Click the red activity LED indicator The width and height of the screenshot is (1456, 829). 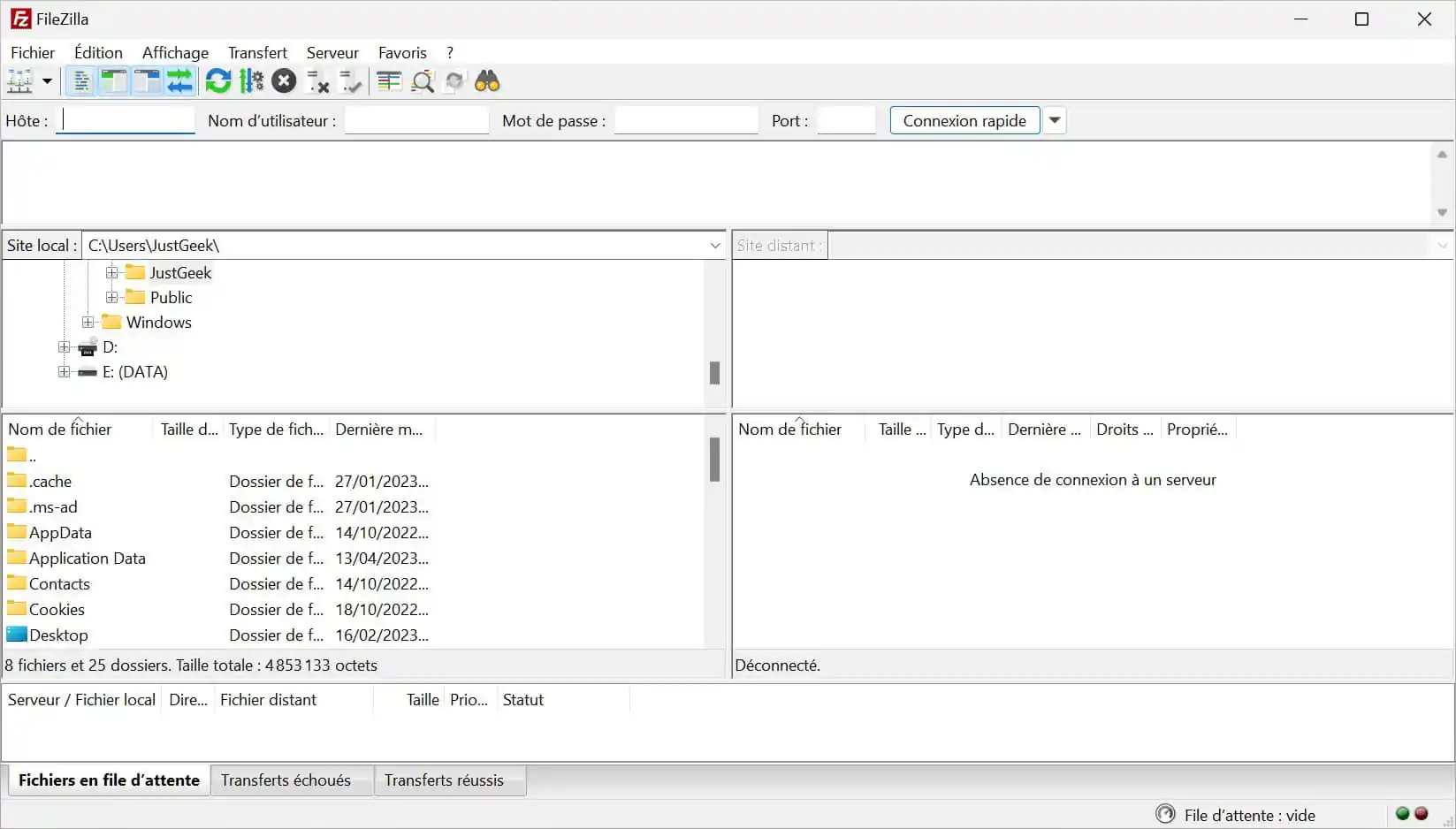click(1422, 813)
